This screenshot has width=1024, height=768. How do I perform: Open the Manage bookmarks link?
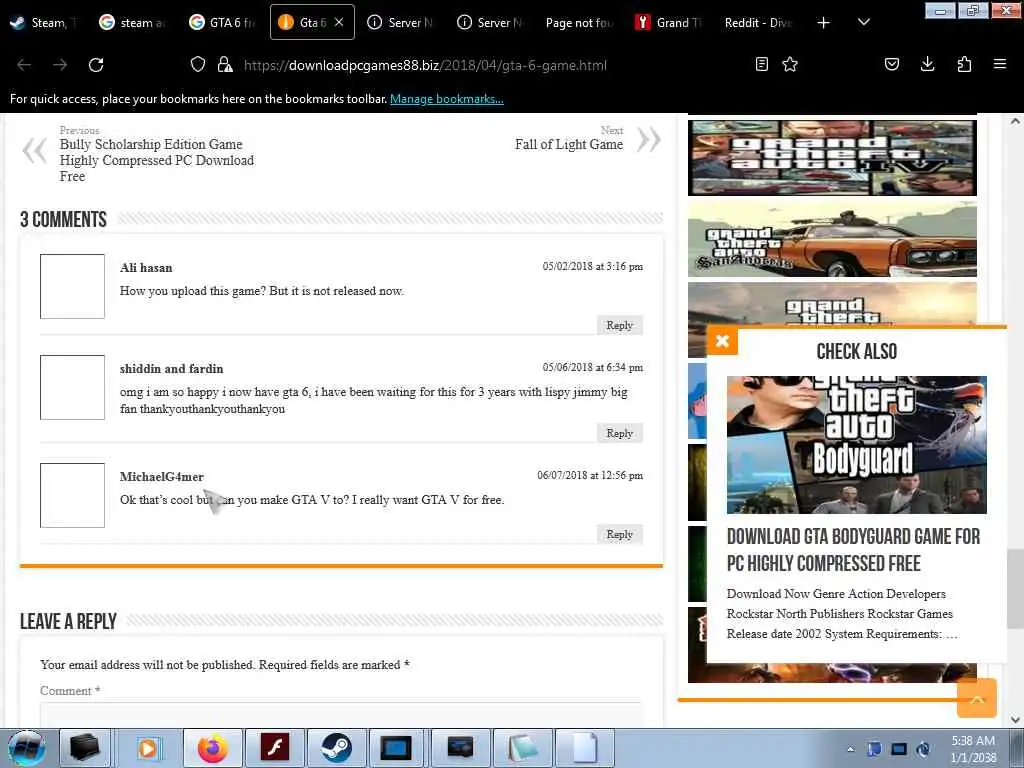tap(447, 99)
